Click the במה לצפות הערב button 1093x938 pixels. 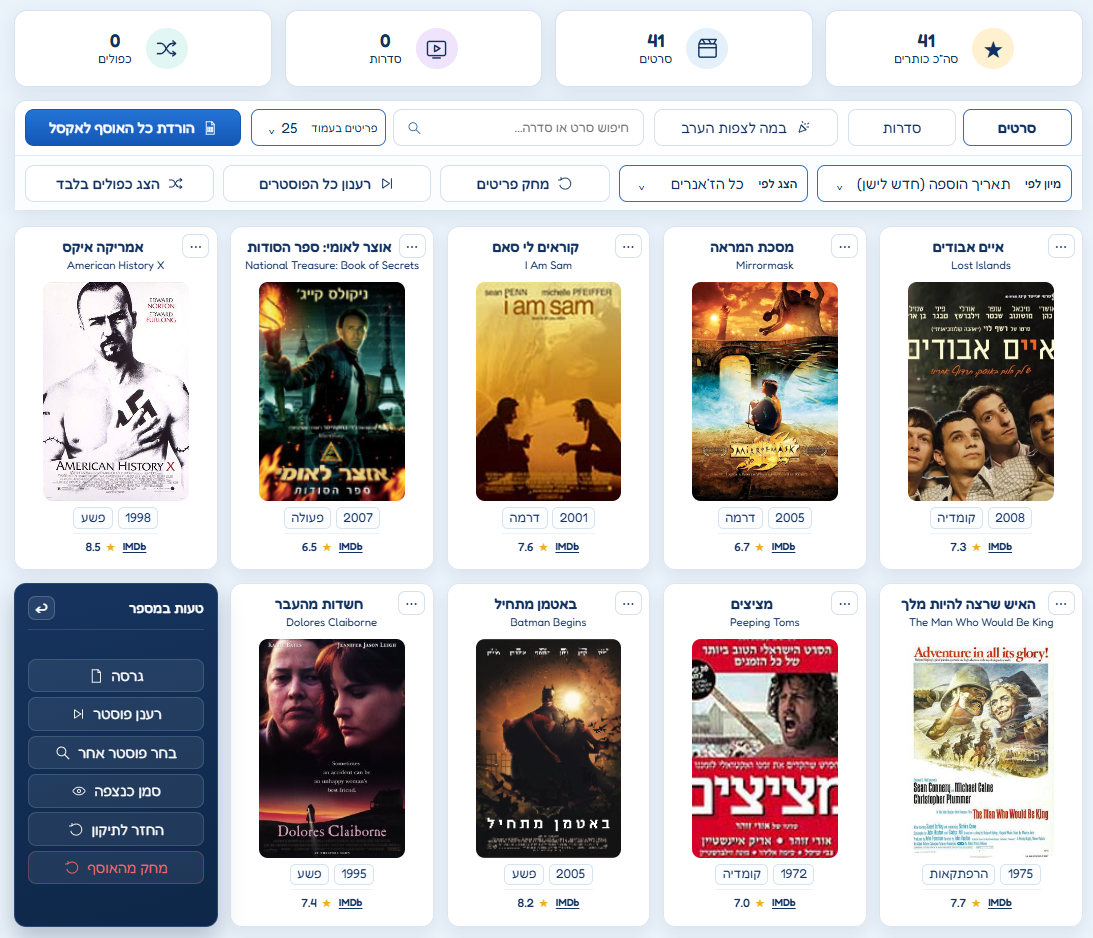tap(745, 128)
